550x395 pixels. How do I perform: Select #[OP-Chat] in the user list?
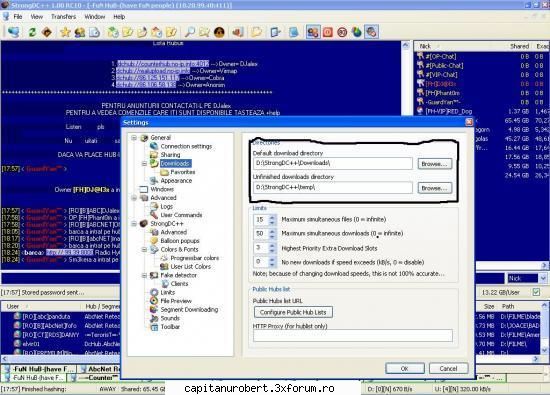pyautogui.click(x=441, y=56)
